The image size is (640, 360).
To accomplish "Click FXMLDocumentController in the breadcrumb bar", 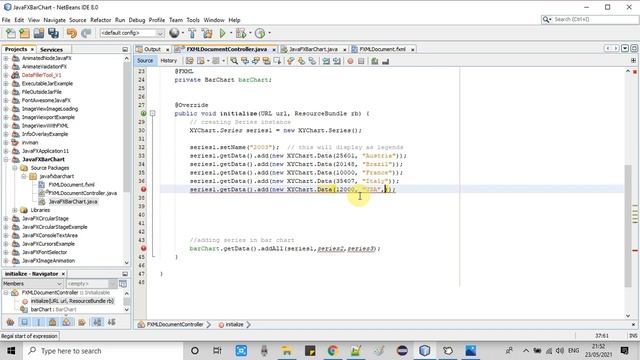I will 175,324.
